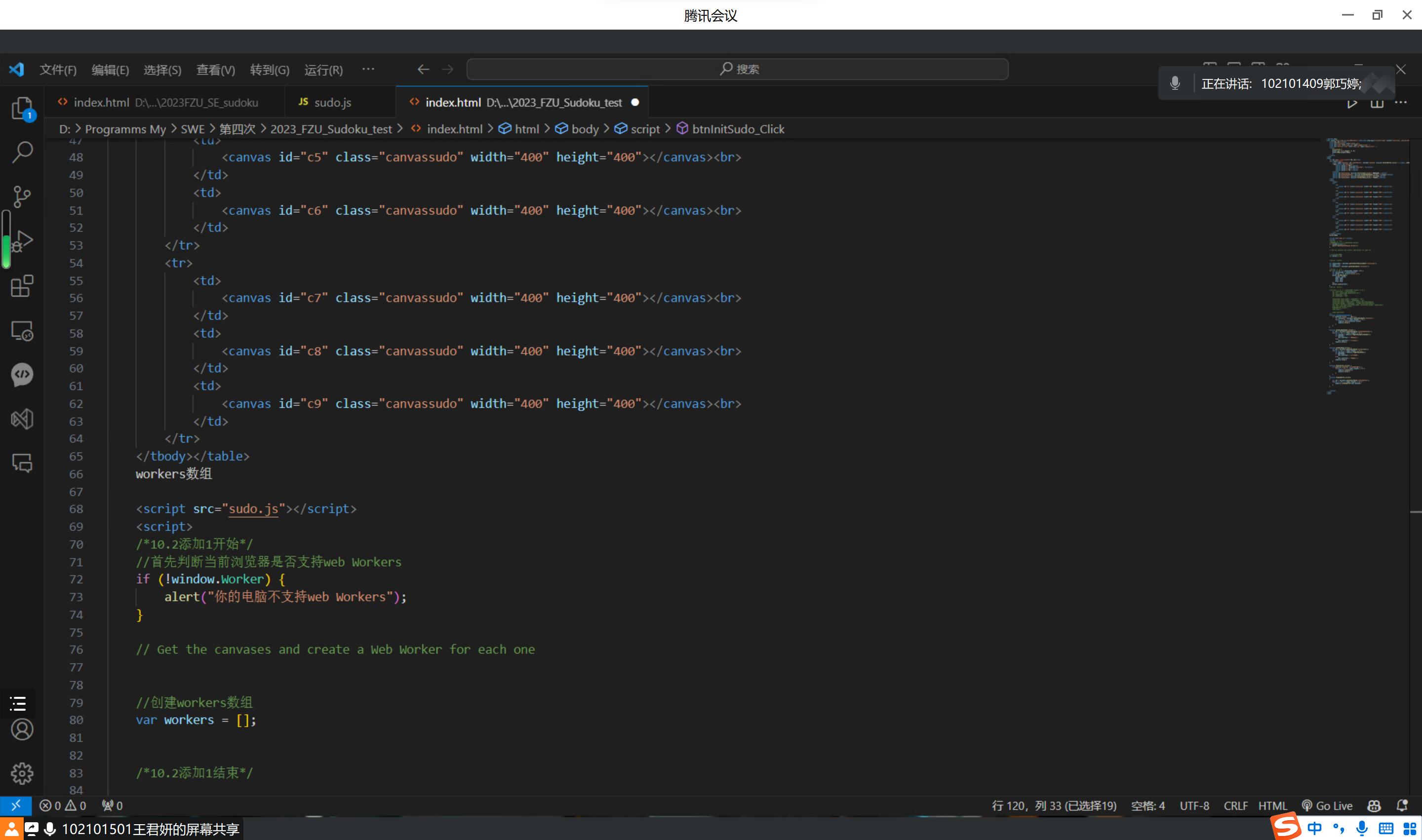Click the VS Code logo icon

[16, 69]
